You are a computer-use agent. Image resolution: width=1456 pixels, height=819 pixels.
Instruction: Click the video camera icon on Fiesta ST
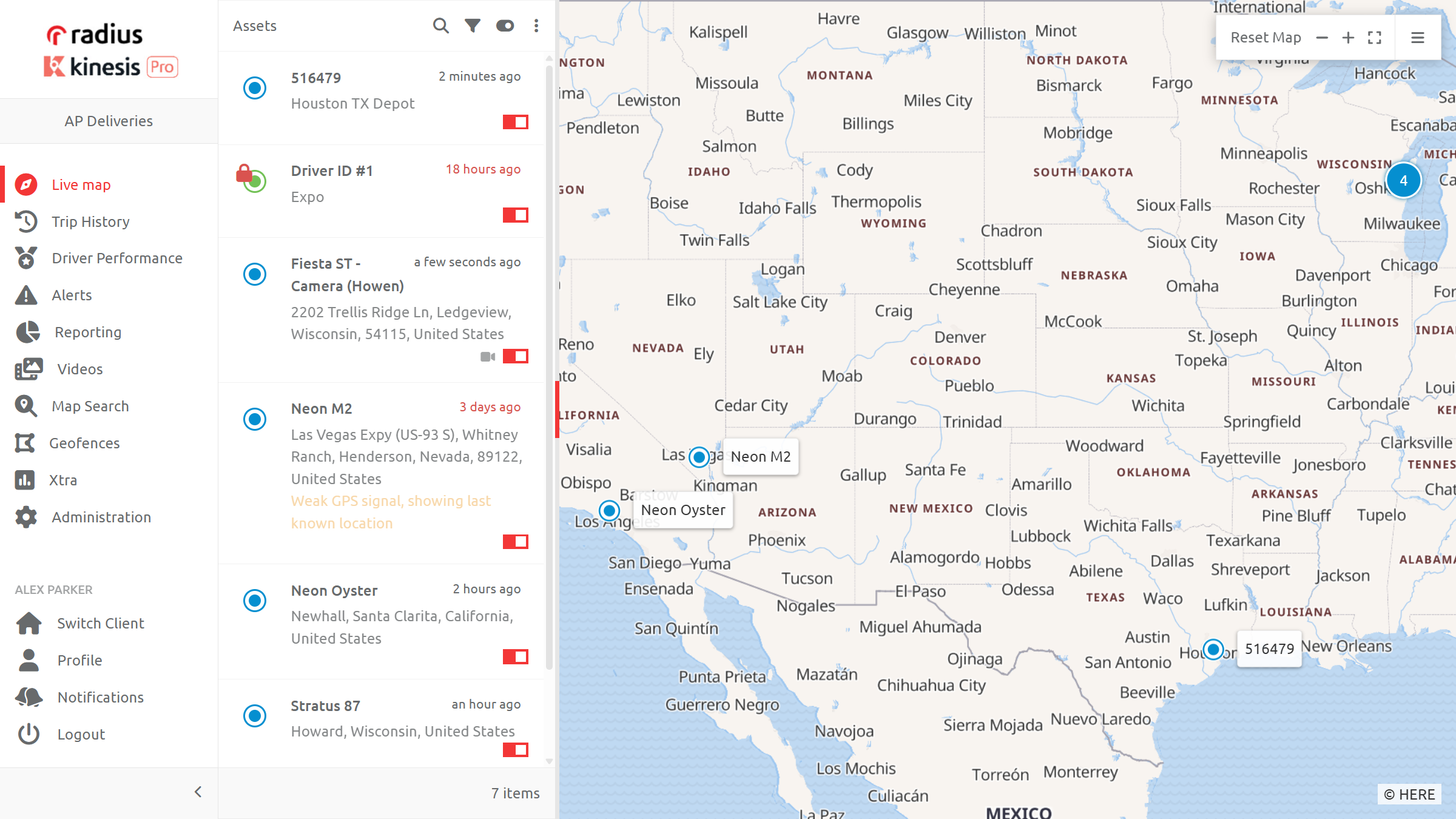tap(488, 357)
